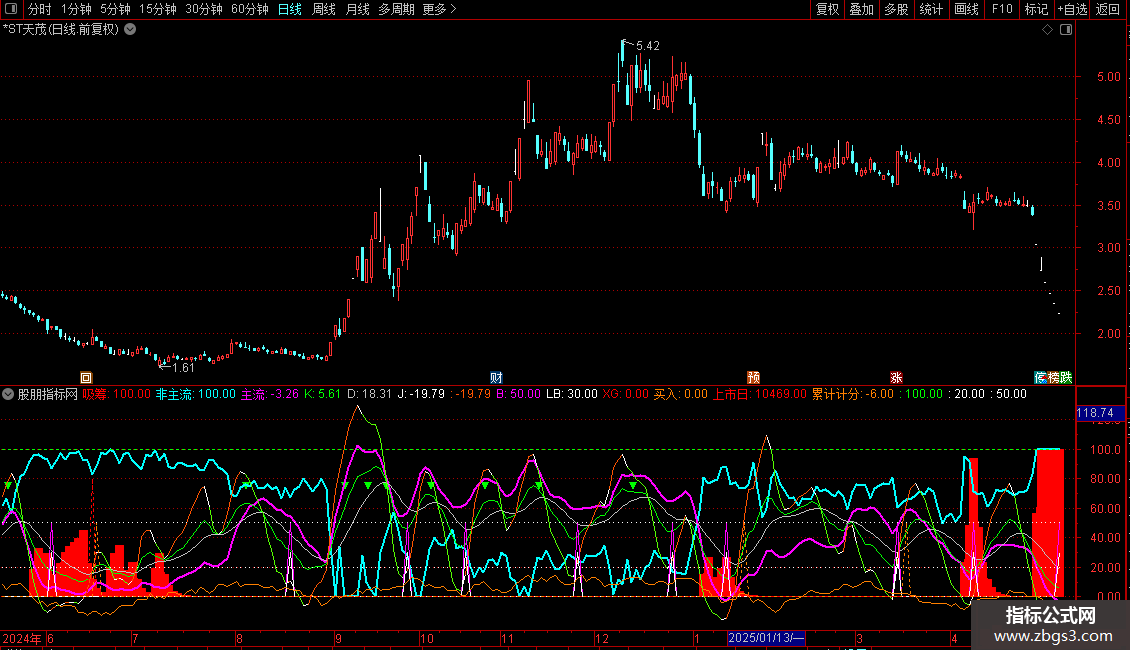
Task: Click the 涨 event marker icon
Action: coord(897,378)
